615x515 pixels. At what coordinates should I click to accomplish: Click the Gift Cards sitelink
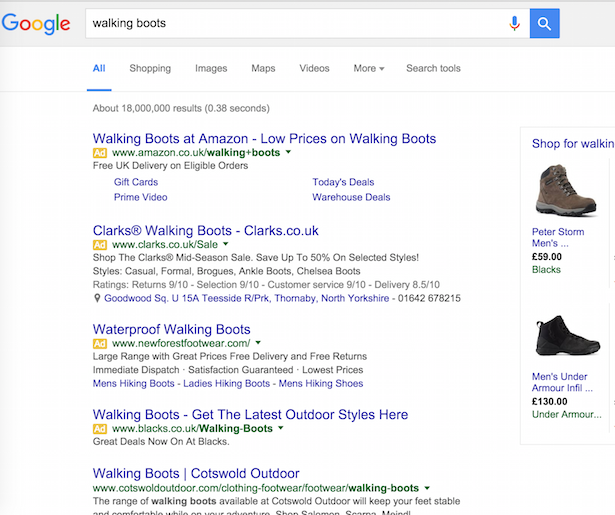(x=136, y=182)
